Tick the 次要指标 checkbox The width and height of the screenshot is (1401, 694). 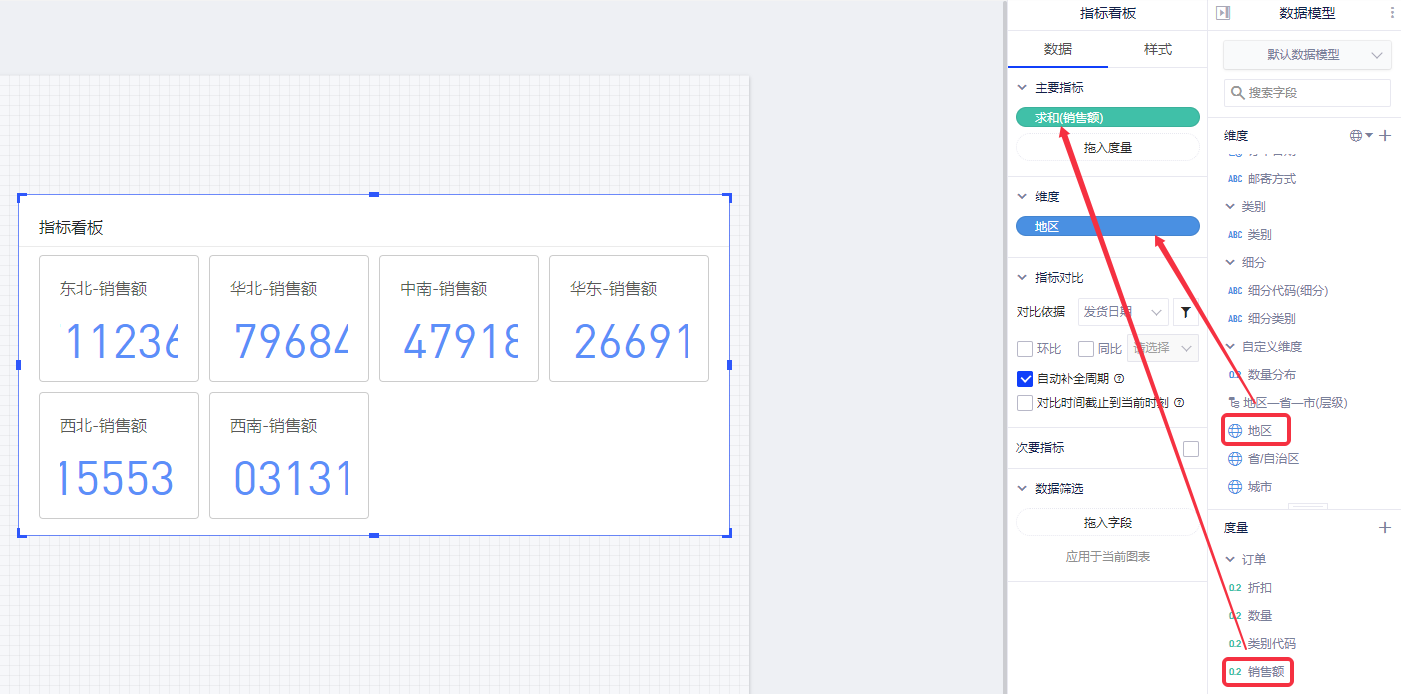point(1190,449)
